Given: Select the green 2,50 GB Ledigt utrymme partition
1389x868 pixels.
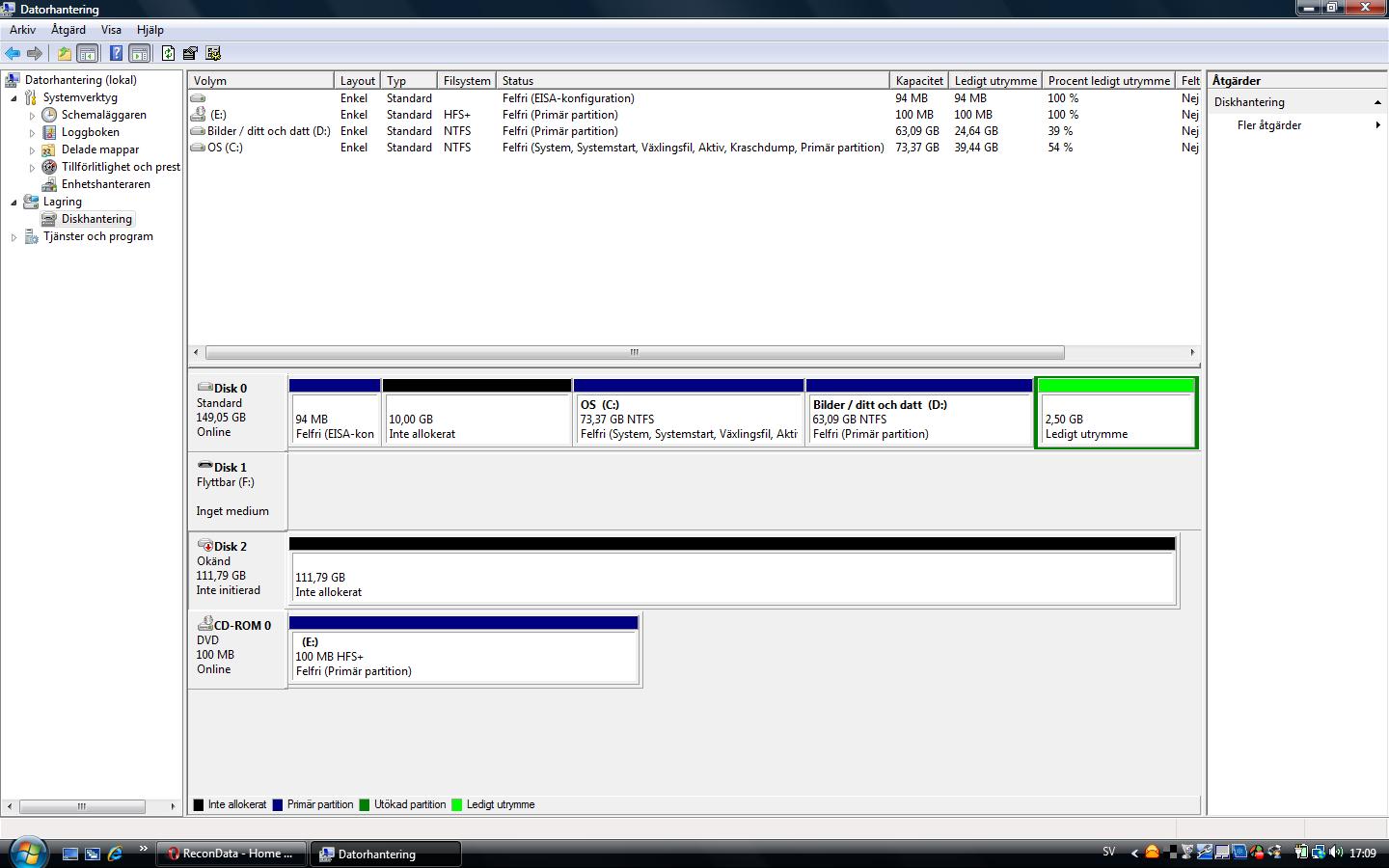Looking at the screenshot, I should coord(1115,420).
